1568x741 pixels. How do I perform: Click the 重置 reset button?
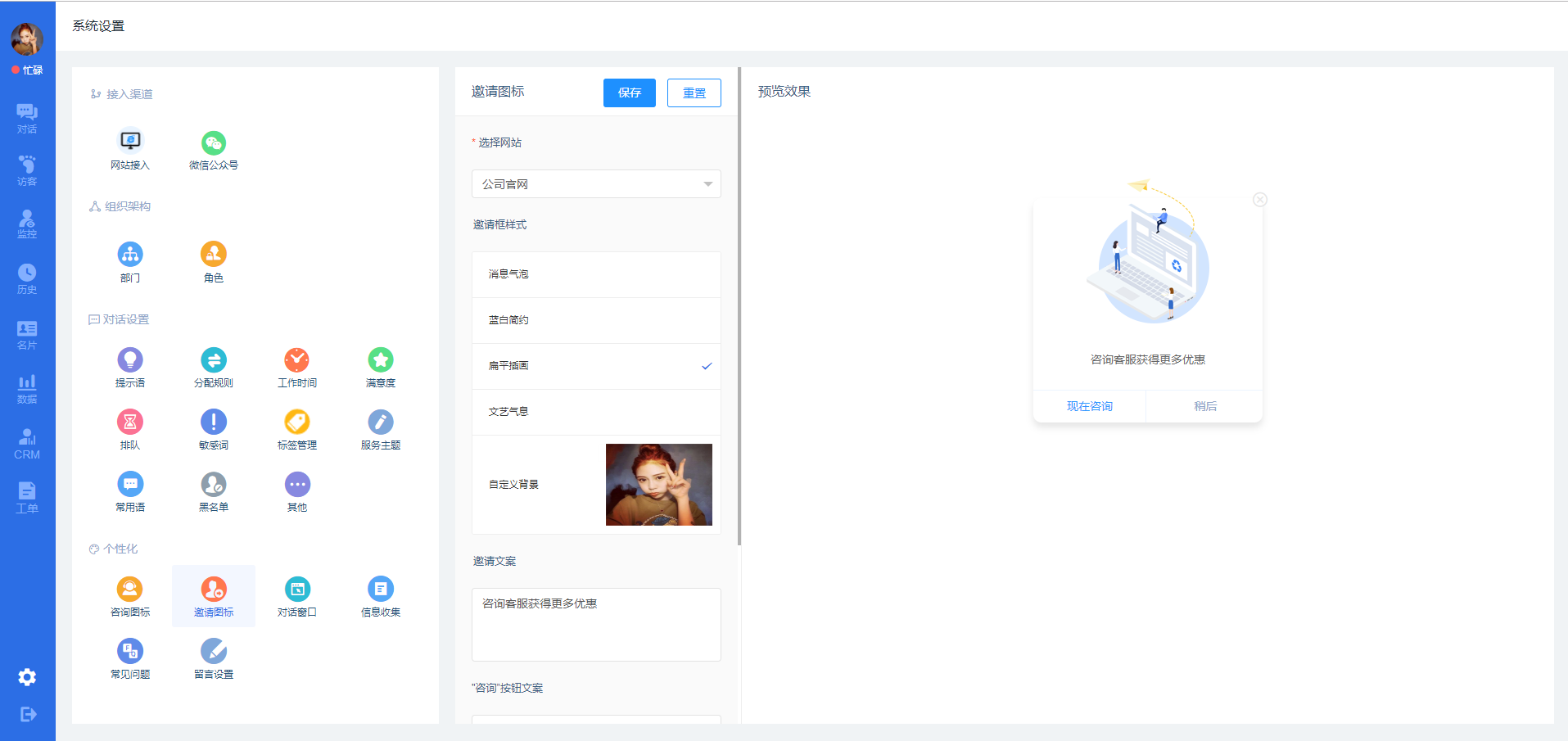tap(694, 93)
